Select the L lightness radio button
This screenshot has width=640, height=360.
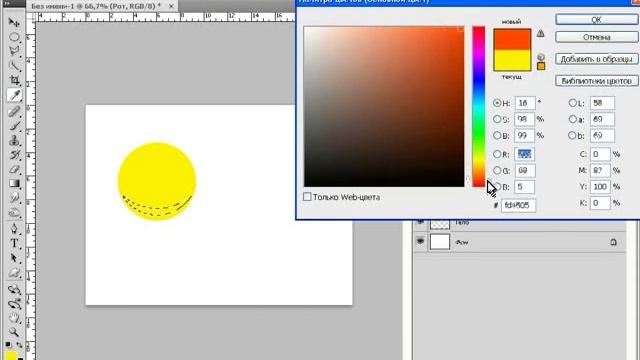coord(572,103)
